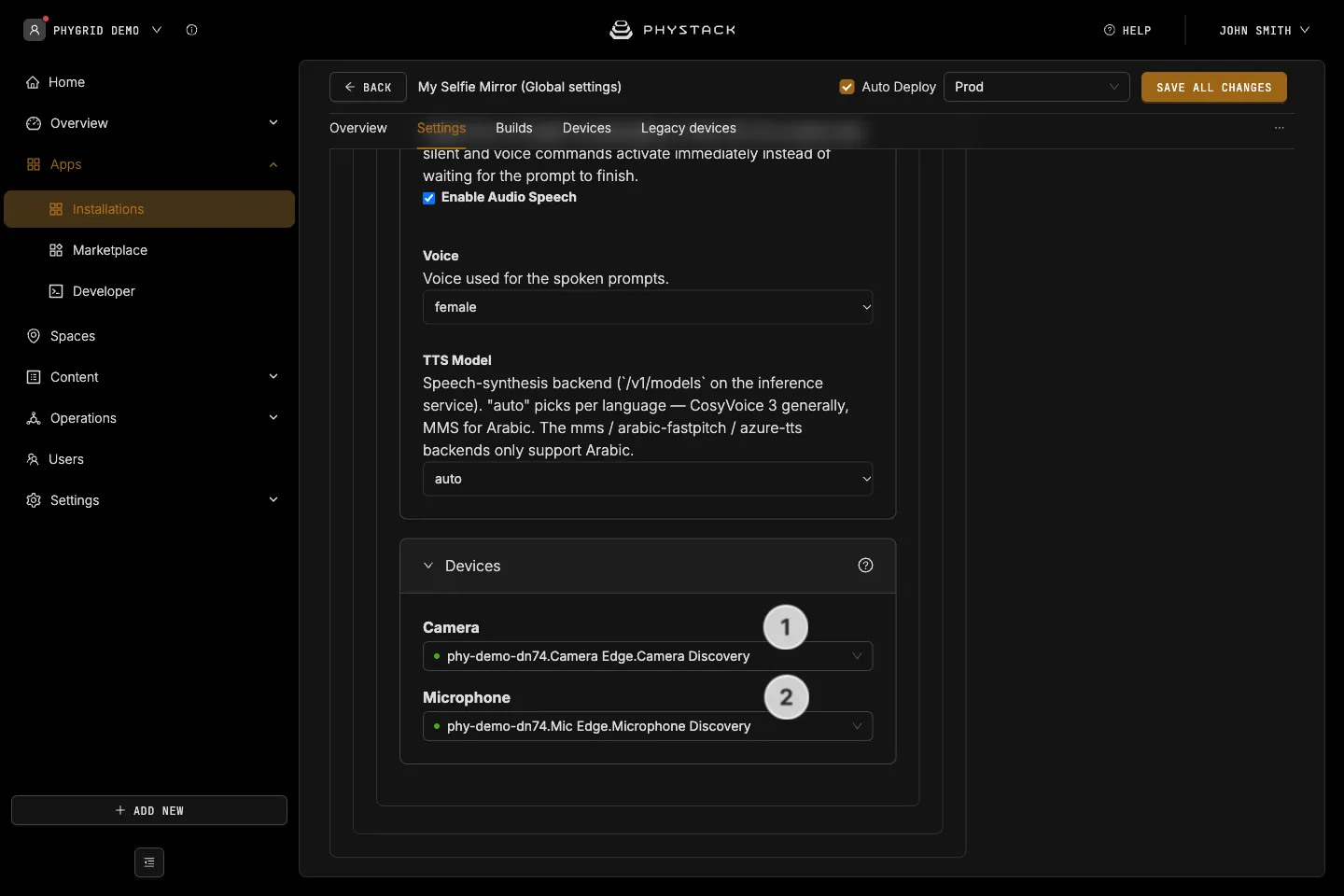This screenshot has width=1344, height=896.
Task: Click the Settings gear icon in sidebar
Action: (x=34, y=500)
